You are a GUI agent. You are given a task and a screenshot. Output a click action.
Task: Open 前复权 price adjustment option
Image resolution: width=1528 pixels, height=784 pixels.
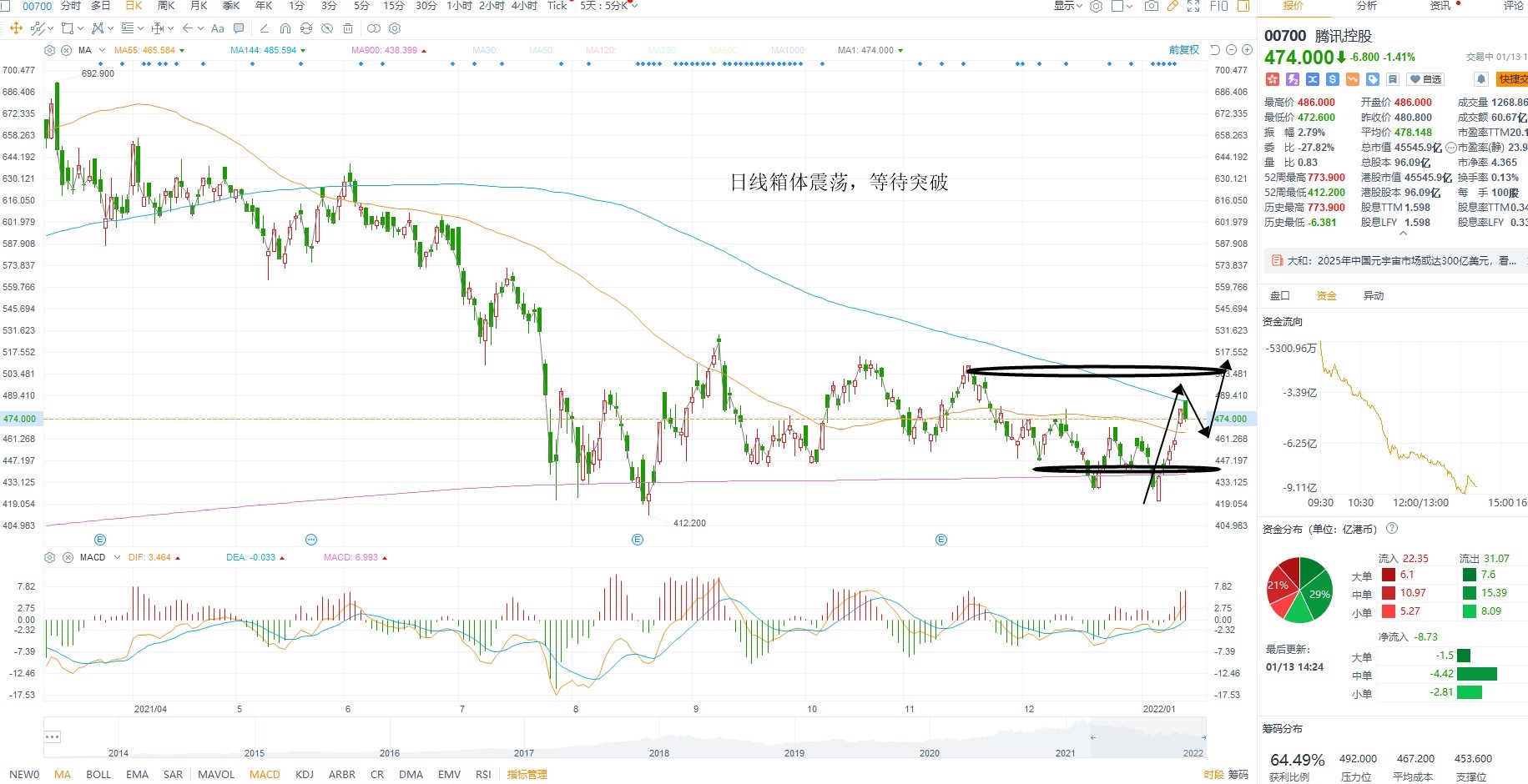pyautogui.click(x=1184, y=50)
